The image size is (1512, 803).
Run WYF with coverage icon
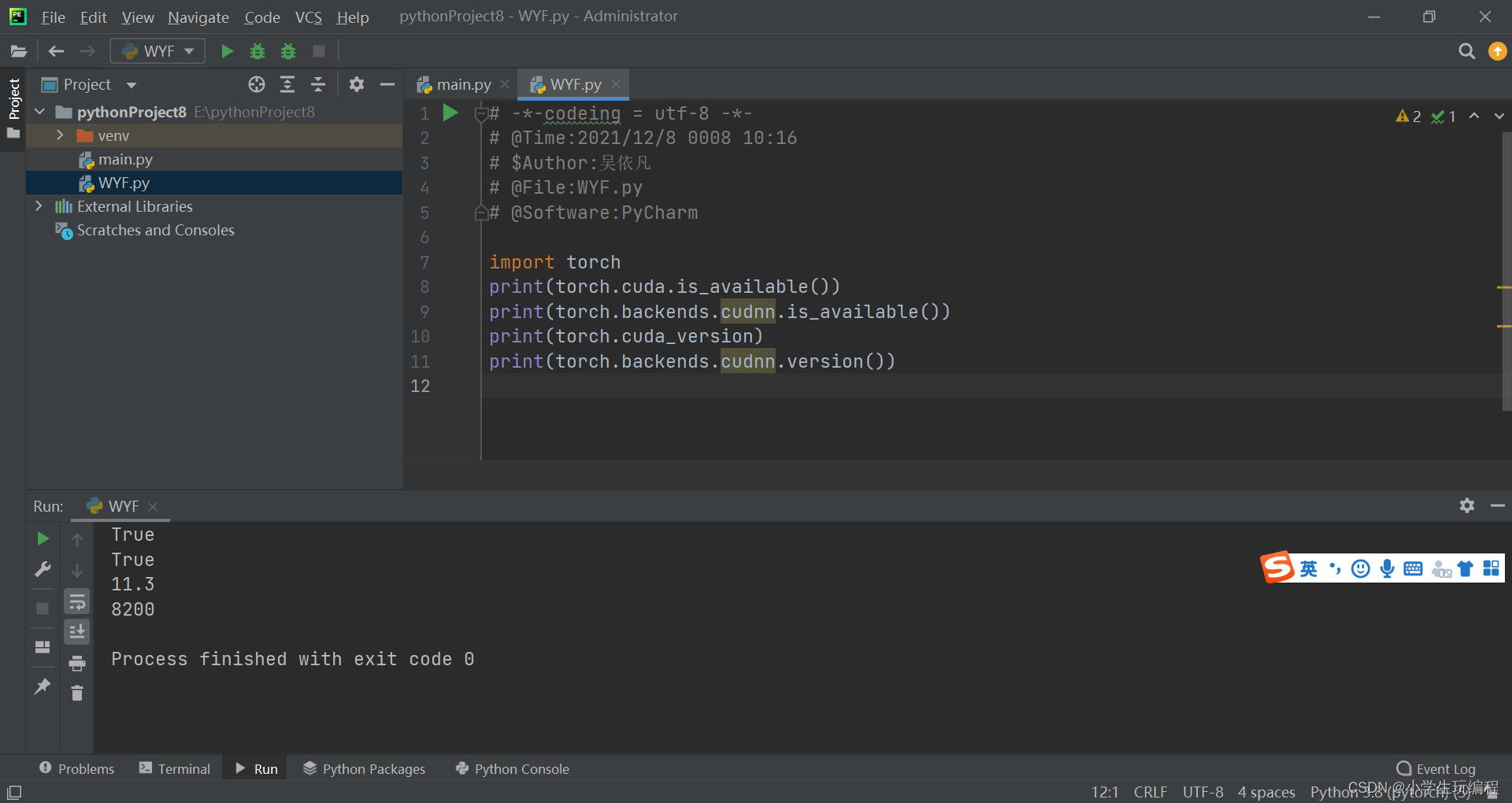[x=288, y=51]
